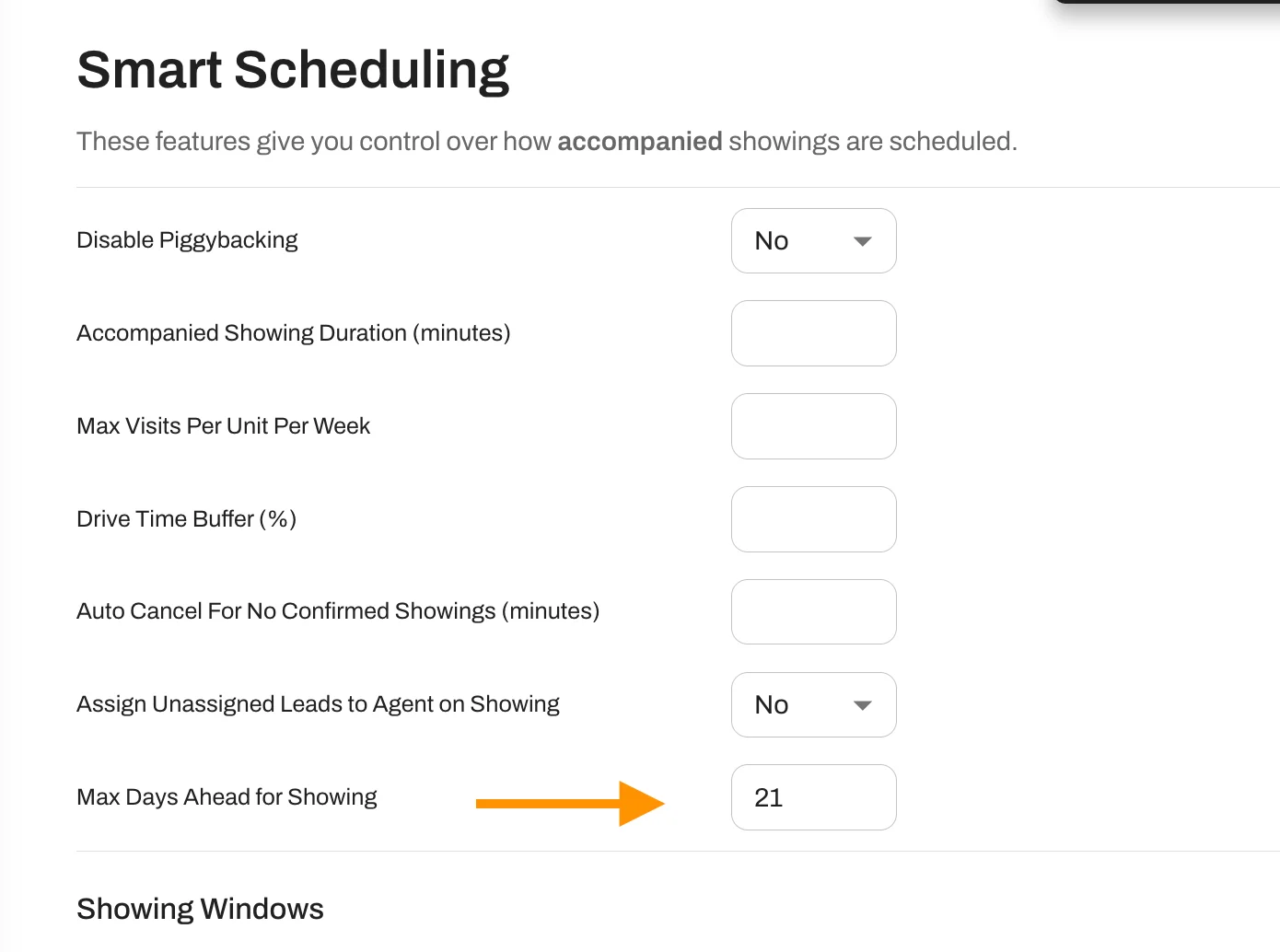Click the Showing Windows section heading

tap(200, 909)
